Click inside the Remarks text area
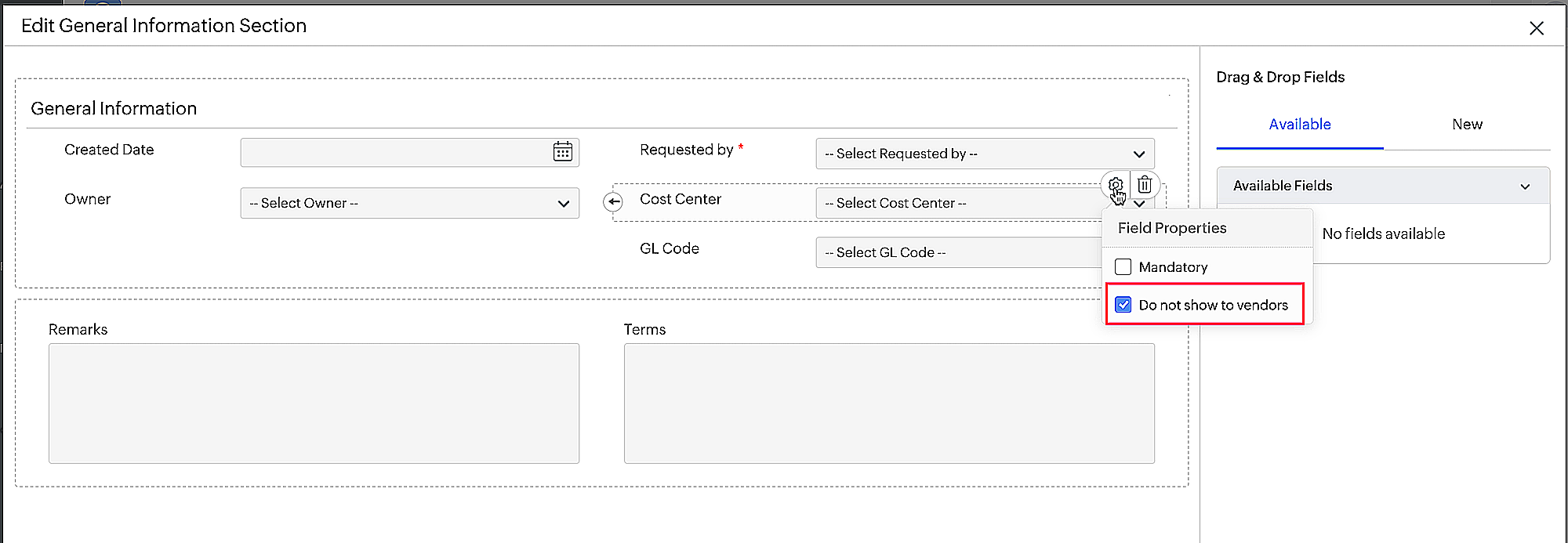Screen dimensions: 1568x543 314,403
